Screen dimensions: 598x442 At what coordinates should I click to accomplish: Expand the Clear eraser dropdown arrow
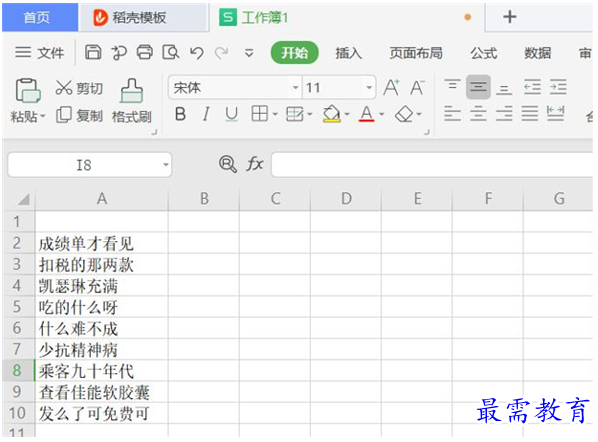(x=419, y=114)
